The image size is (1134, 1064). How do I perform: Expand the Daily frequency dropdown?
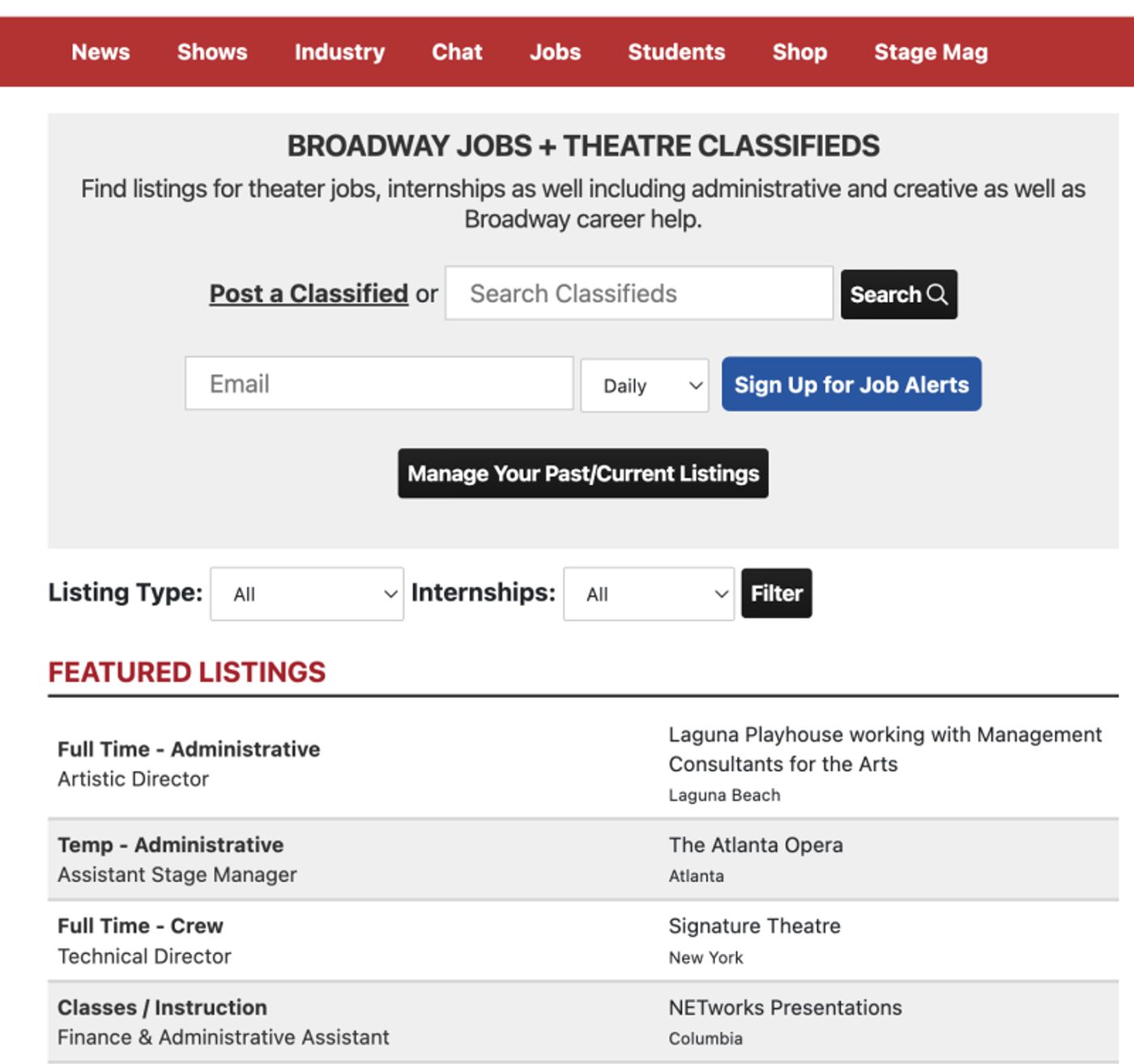[644, 385]
